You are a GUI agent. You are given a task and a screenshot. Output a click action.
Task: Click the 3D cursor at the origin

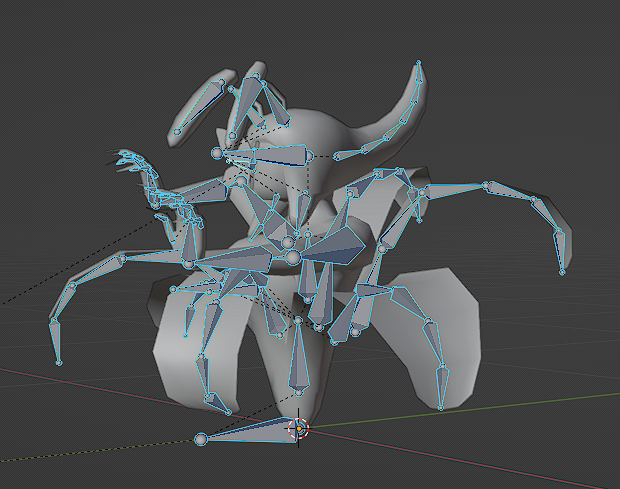click(x=298, y=428)
